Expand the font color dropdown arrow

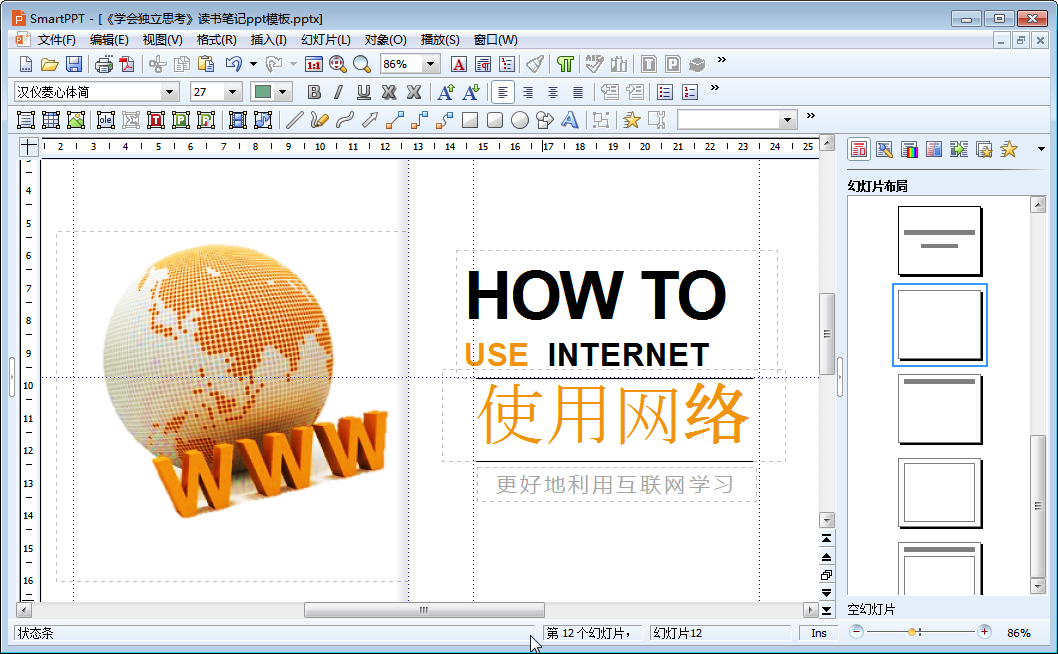[x=283, y=92]
